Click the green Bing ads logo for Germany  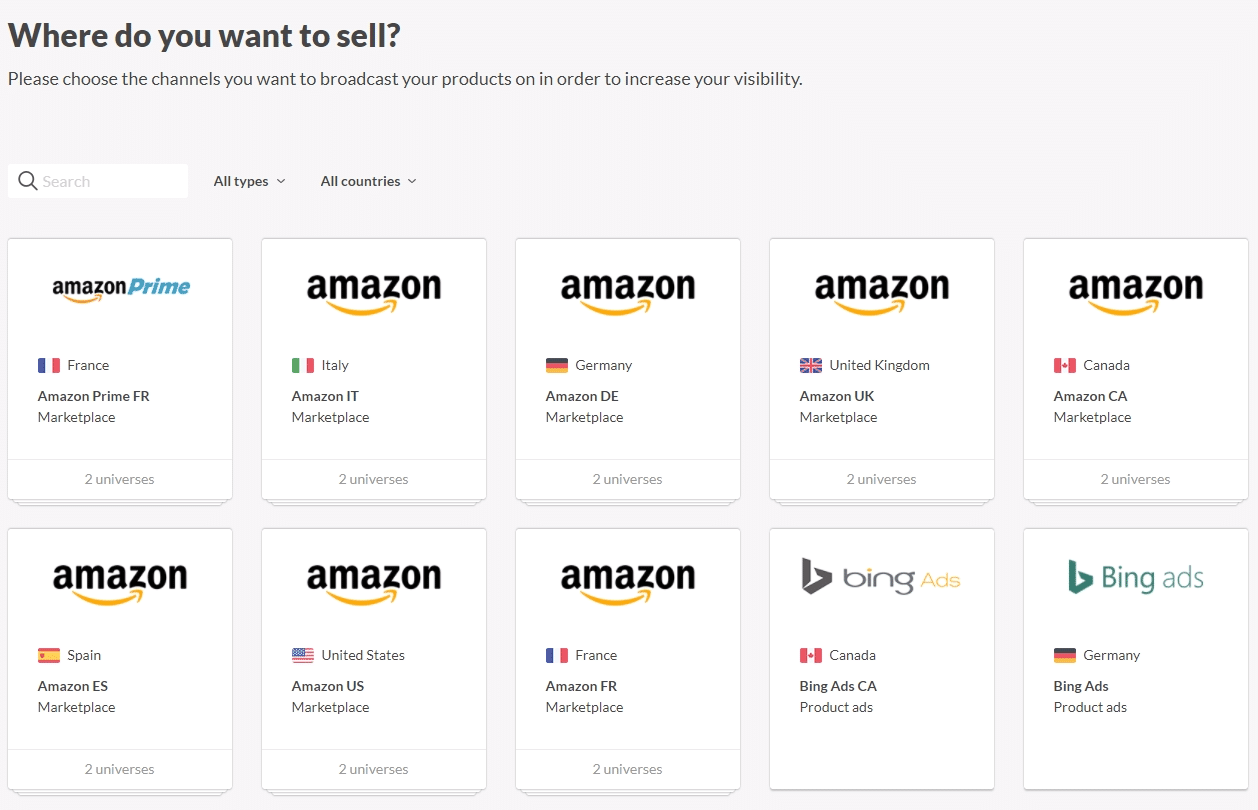point(1135,577)
